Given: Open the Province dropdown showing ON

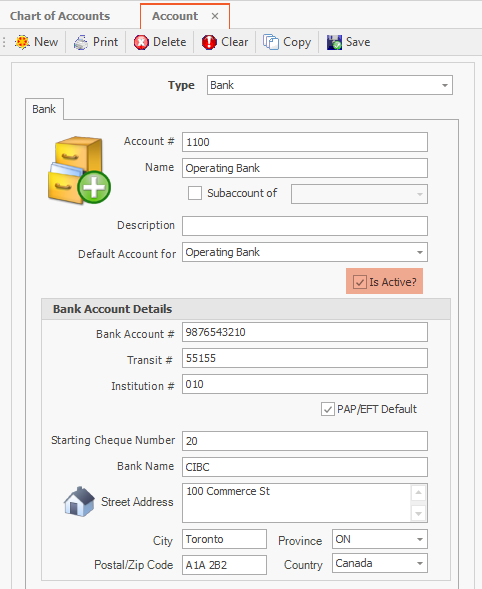Looking at the screenshot, I should (379, 539).
